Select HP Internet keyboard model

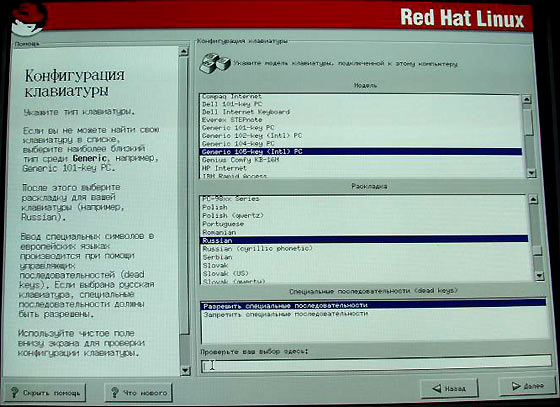pos(361,168)
